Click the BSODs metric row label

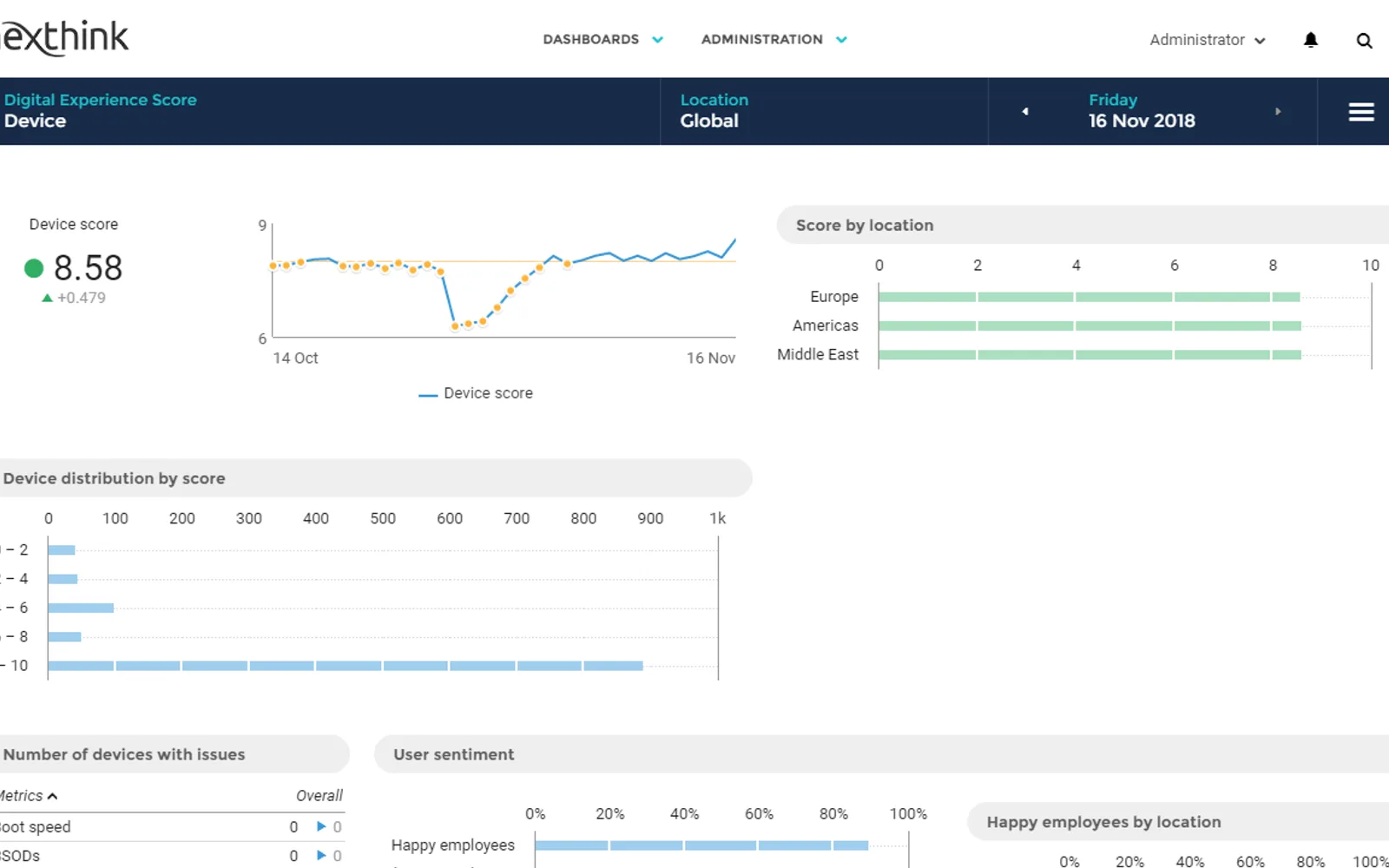click(x=20, y=856)
